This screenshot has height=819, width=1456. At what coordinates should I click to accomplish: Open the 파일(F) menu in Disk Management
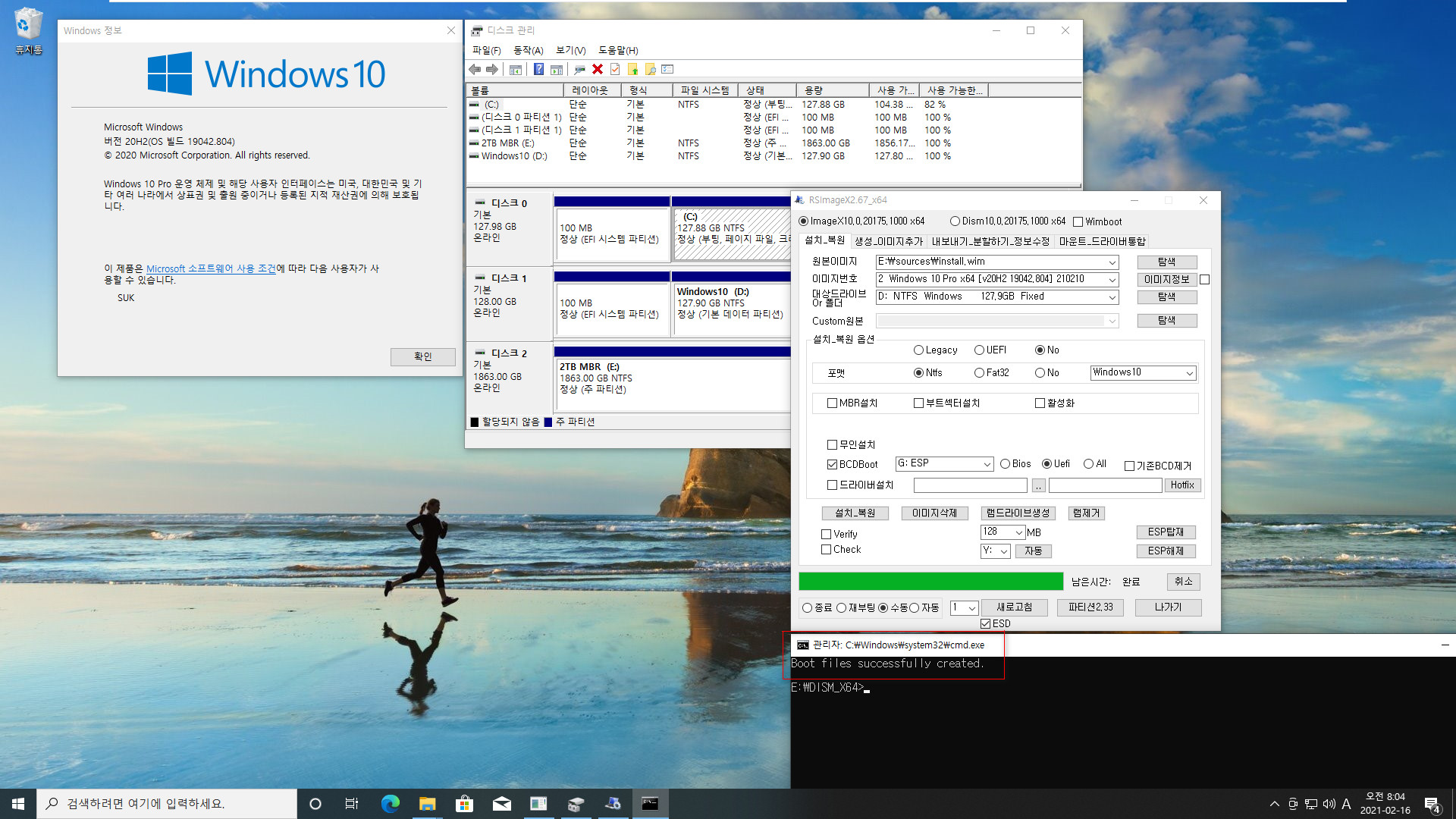tap(486, 50)
